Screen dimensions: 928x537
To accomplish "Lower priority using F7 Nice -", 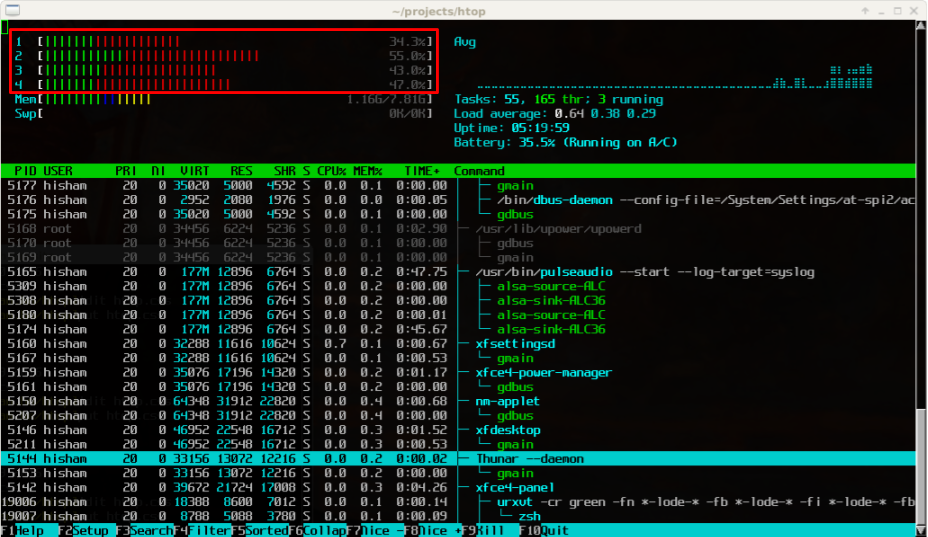I will [376, 530].
